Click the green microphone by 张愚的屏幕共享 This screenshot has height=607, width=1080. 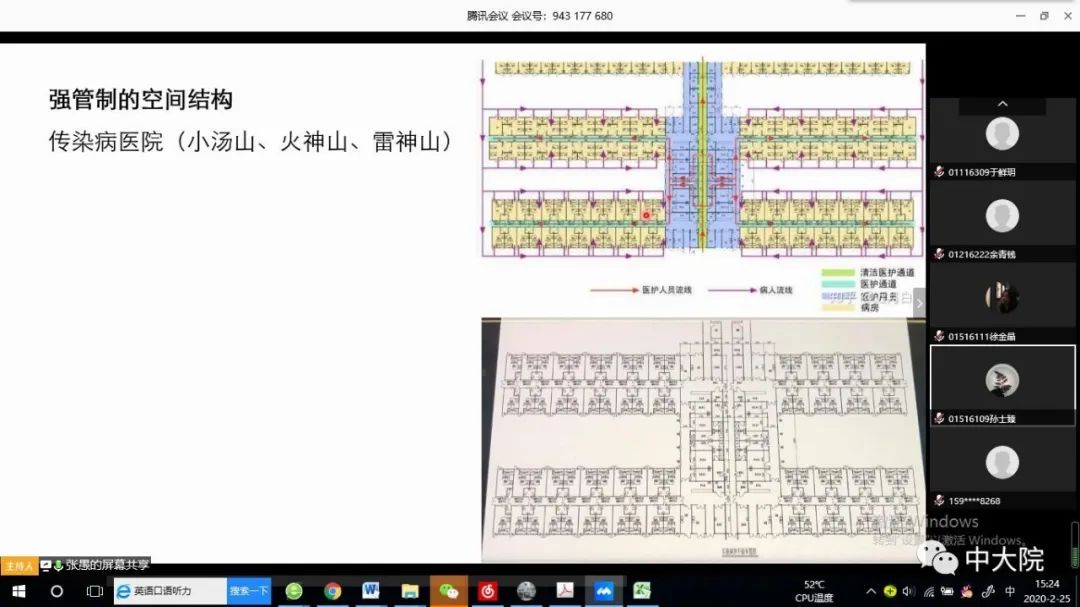point(59,566)
